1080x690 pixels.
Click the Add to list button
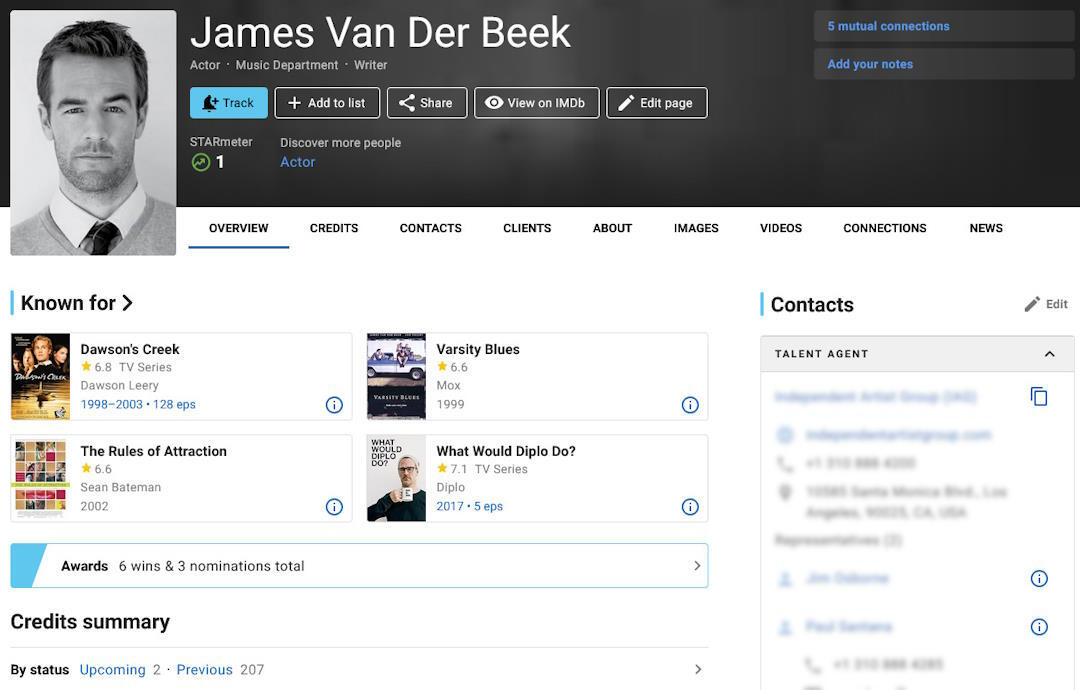click(x=327, y=102)
